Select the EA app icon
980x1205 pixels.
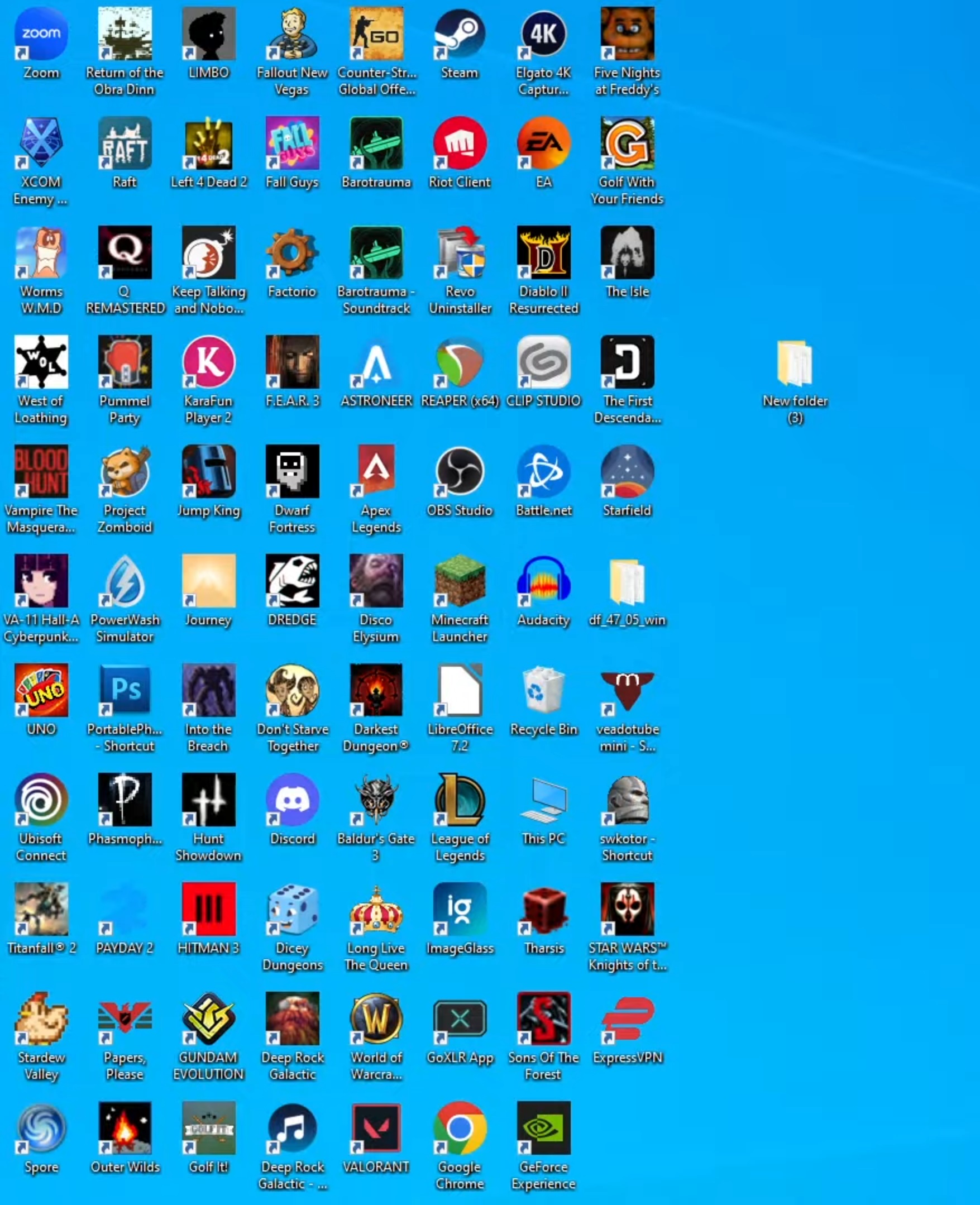(544, 144)
